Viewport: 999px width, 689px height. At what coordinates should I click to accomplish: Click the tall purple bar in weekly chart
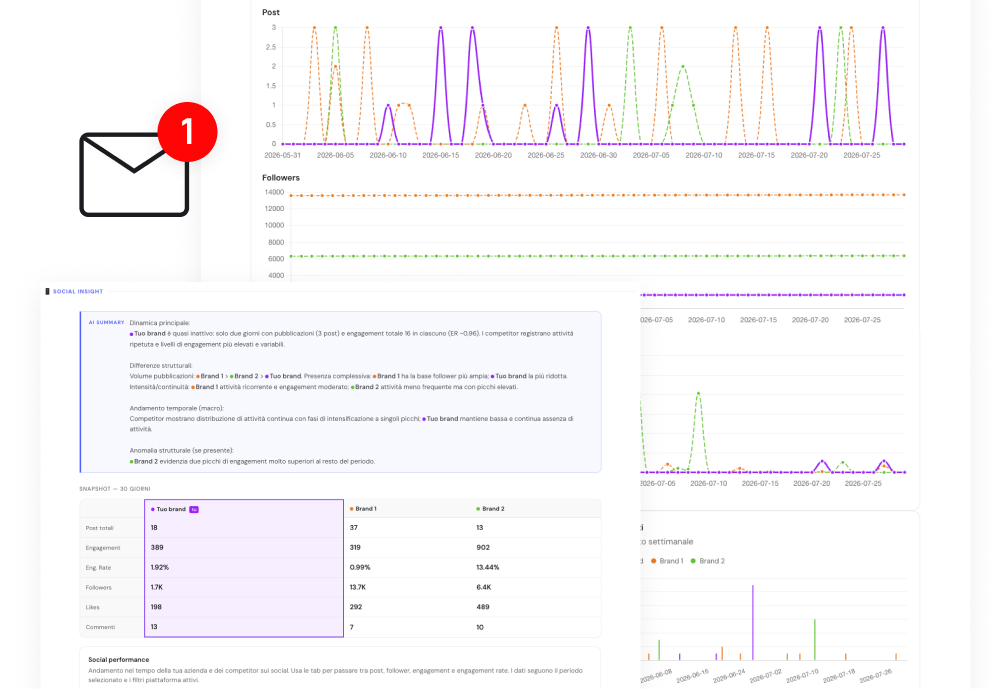752,623
